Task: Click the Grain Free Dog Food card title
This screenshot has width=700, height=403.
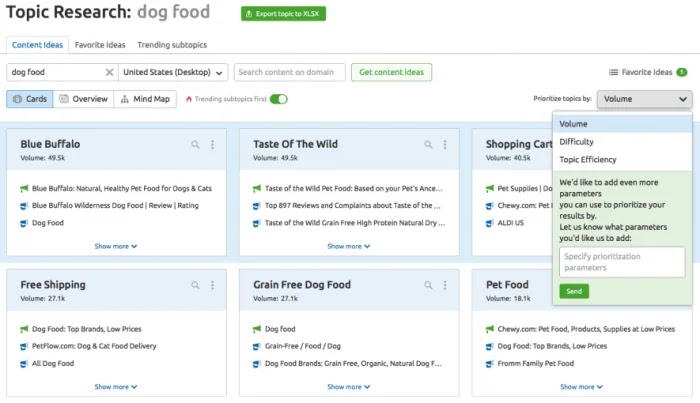Action: tap(302, 285)
